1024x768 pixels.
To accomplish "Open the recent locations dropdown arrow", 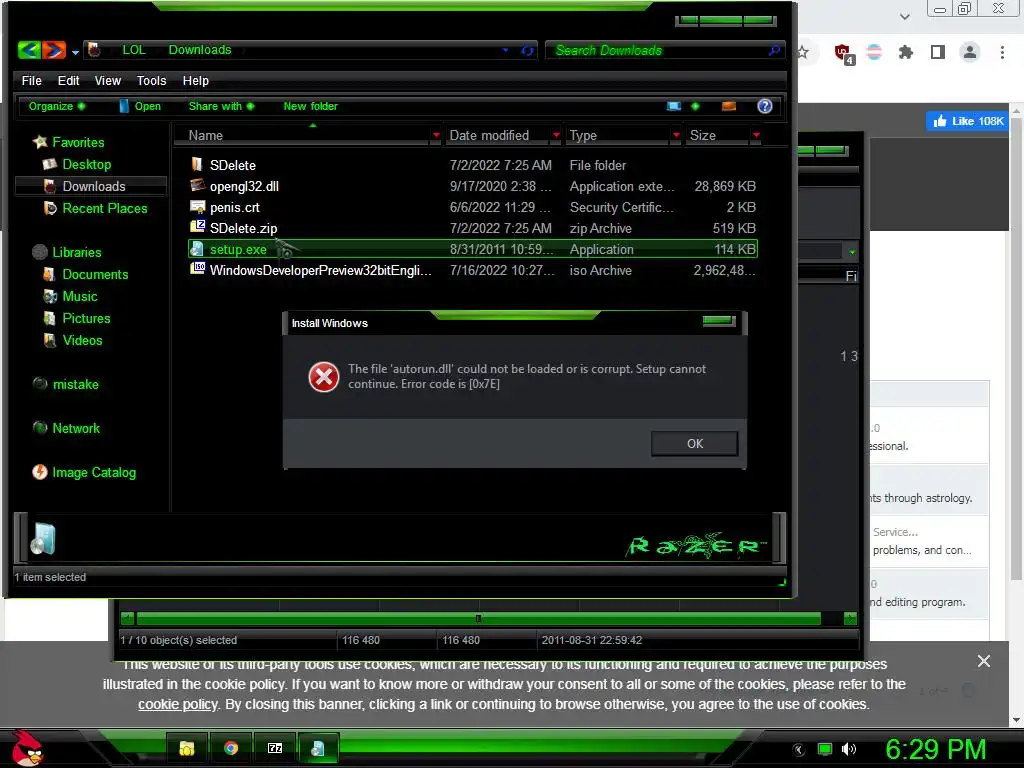I will click(75, 52).
